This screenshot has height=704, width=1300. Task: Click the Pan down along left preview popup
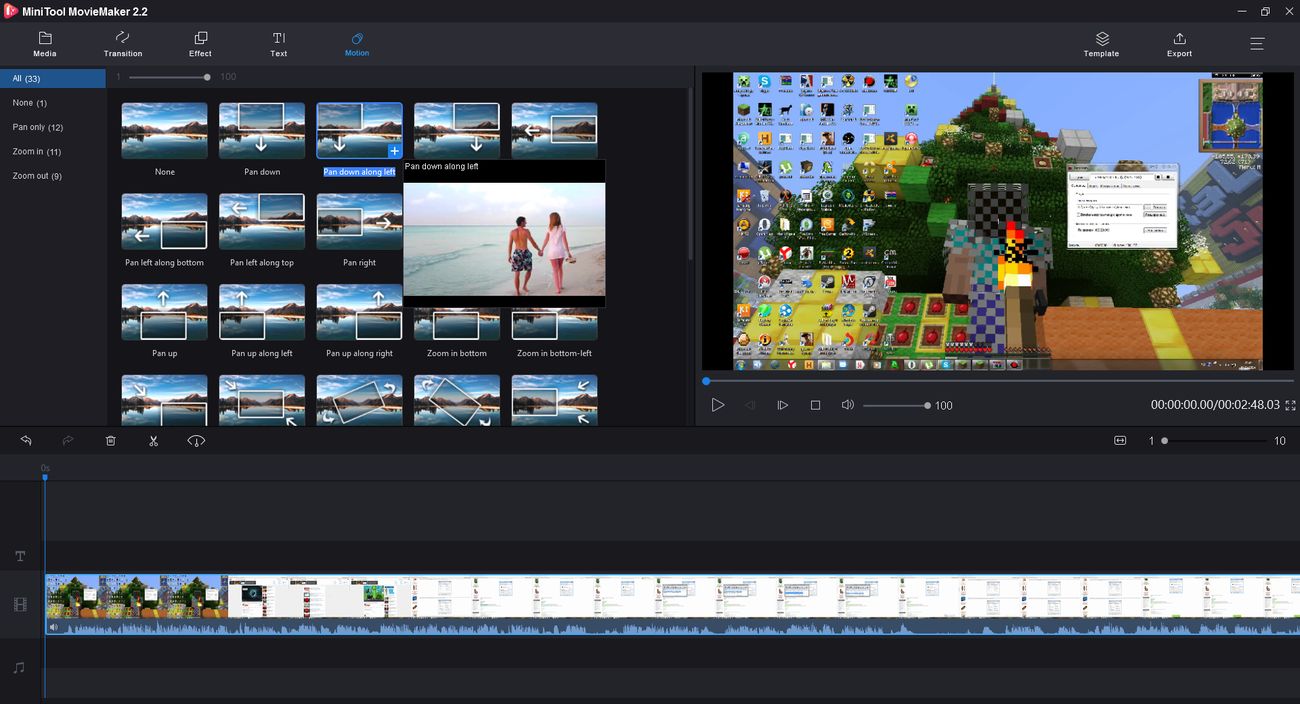click(504, 233)
